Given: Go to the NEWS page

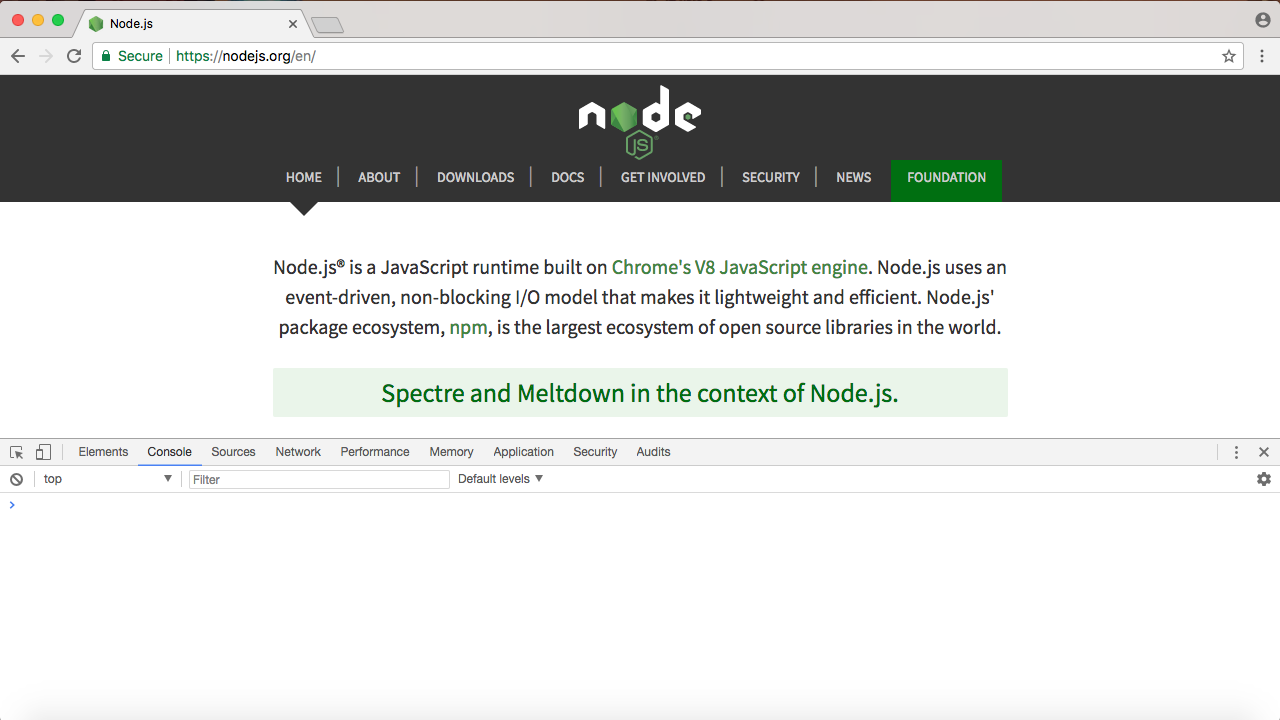Looking at the screenshot, I should 854,177.
